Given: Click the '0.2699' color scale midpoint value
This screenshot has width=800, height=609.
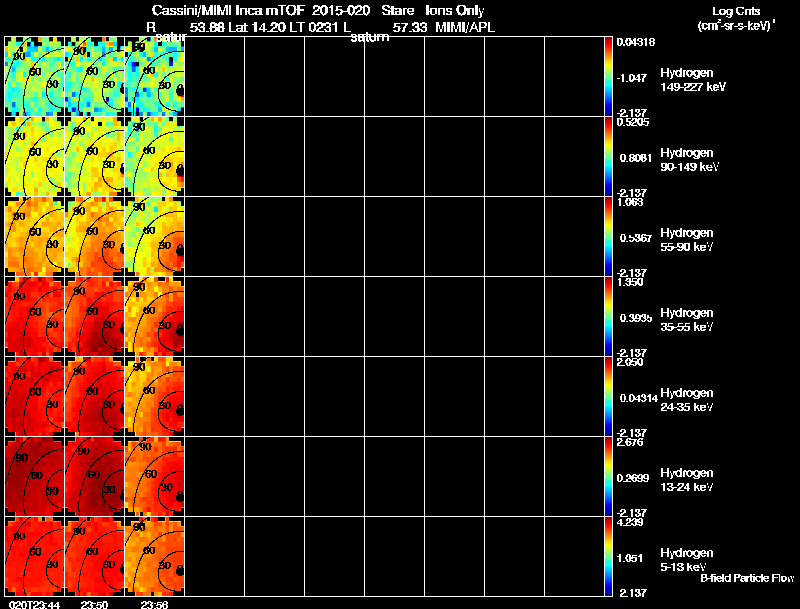Looking at the screenshot, I should click(635, 478).
